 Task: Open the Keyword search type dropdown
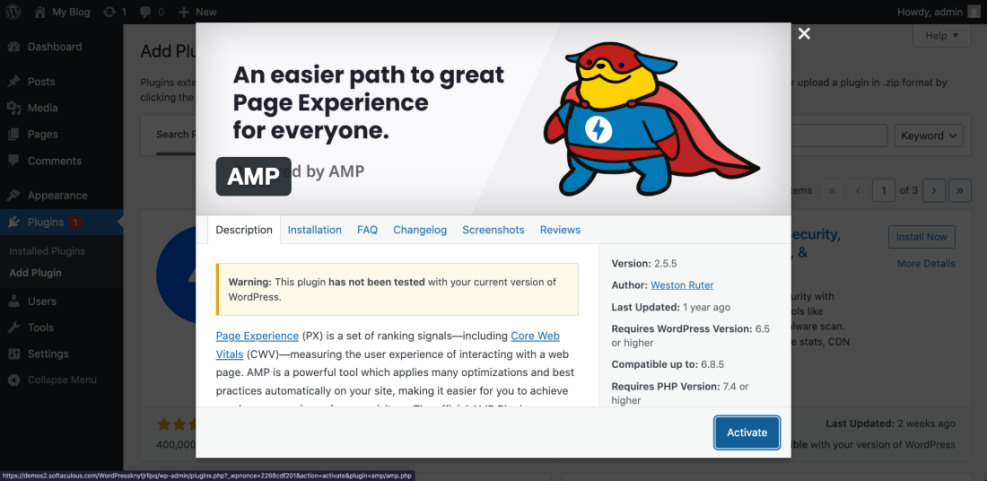click(929, 135)
